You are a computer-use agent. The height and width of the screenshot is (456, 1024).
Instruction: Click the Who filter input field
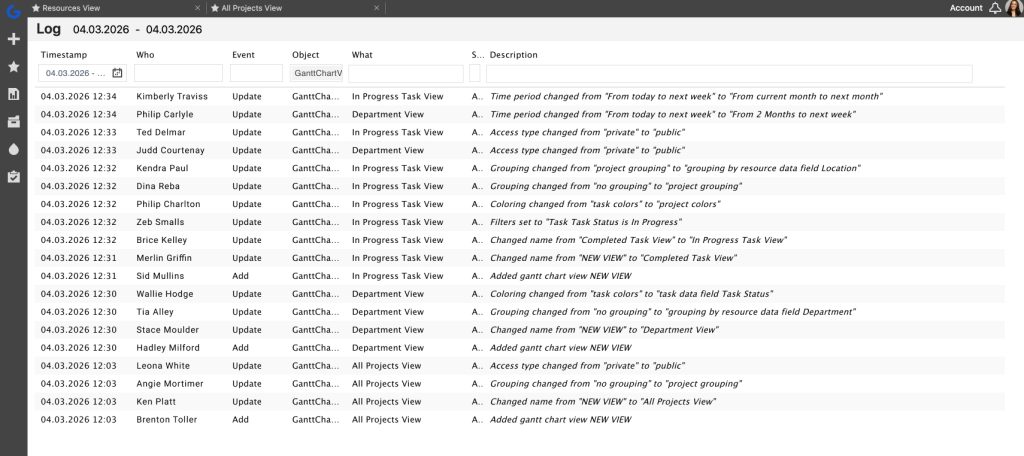coord(178,73)
